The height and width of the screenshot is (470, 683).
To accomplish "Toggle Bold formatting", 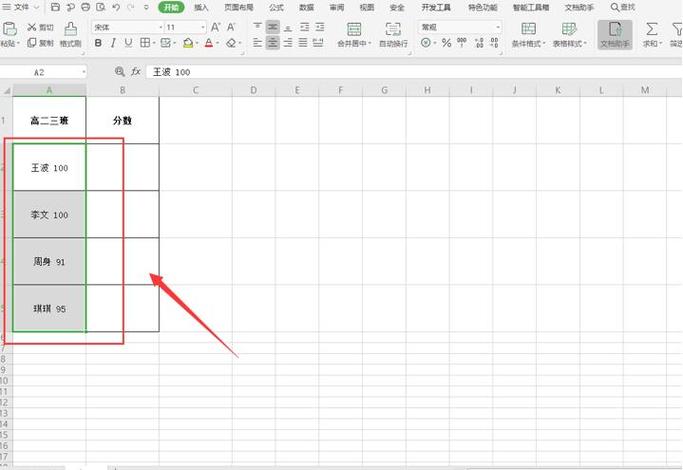I will pos(98,43).
